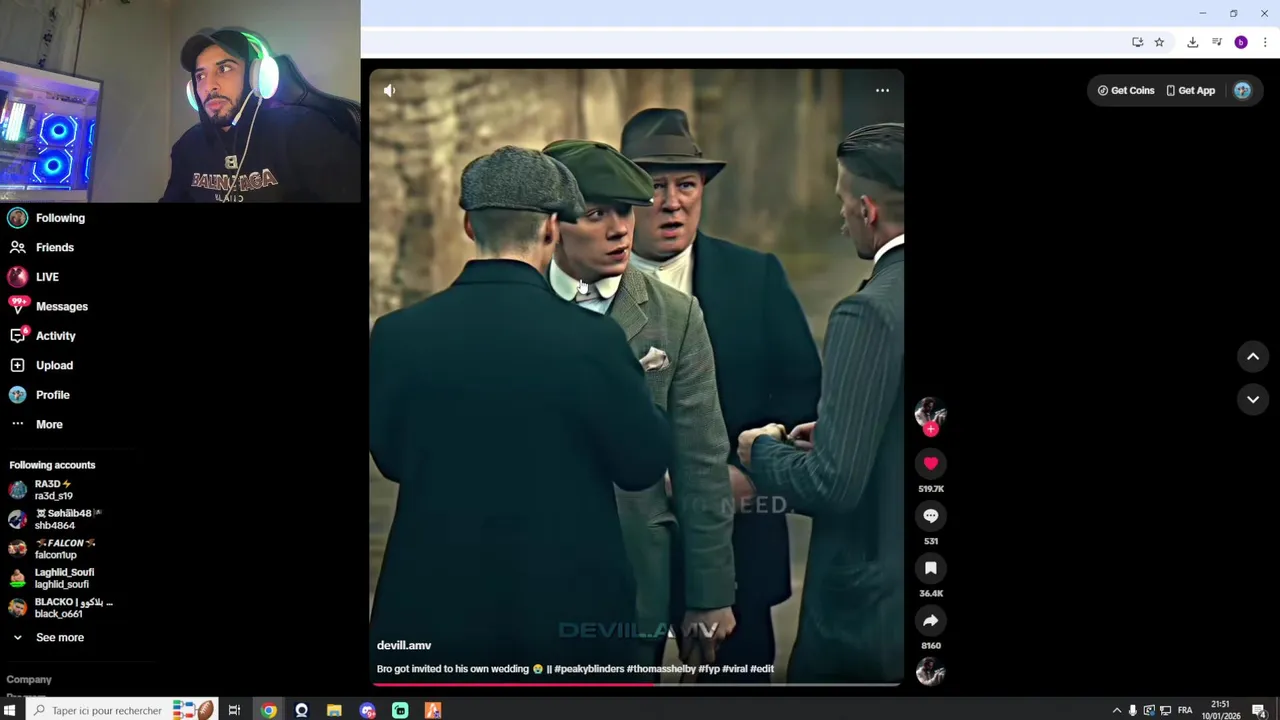Open the spinning sound disc thumbnail
1280x720 pixels.
(x=931, y=673)
